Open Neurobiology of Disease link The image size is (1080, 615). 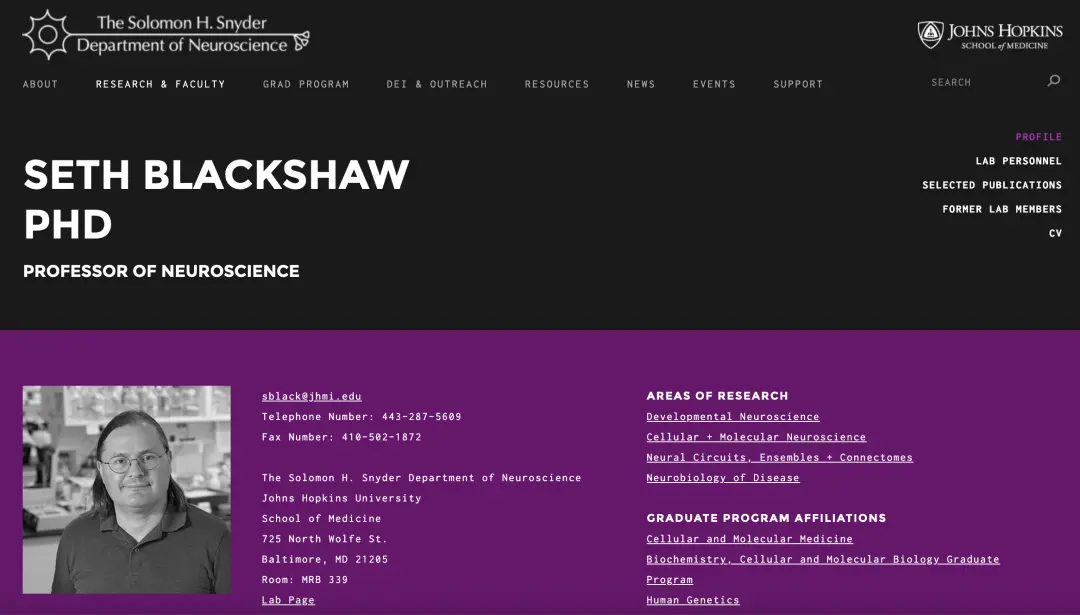pos(723,477)
